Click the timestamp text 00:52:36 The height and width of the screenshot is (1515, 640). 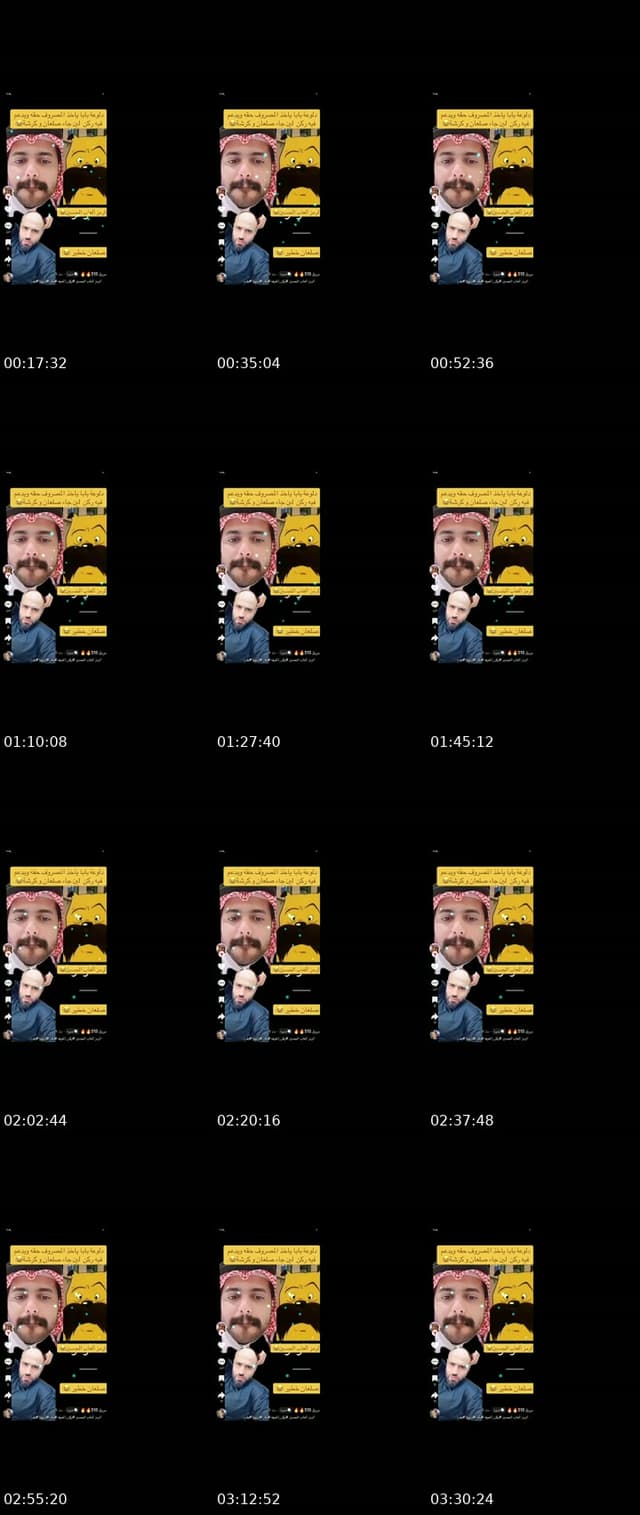click(x=462, y=363)
